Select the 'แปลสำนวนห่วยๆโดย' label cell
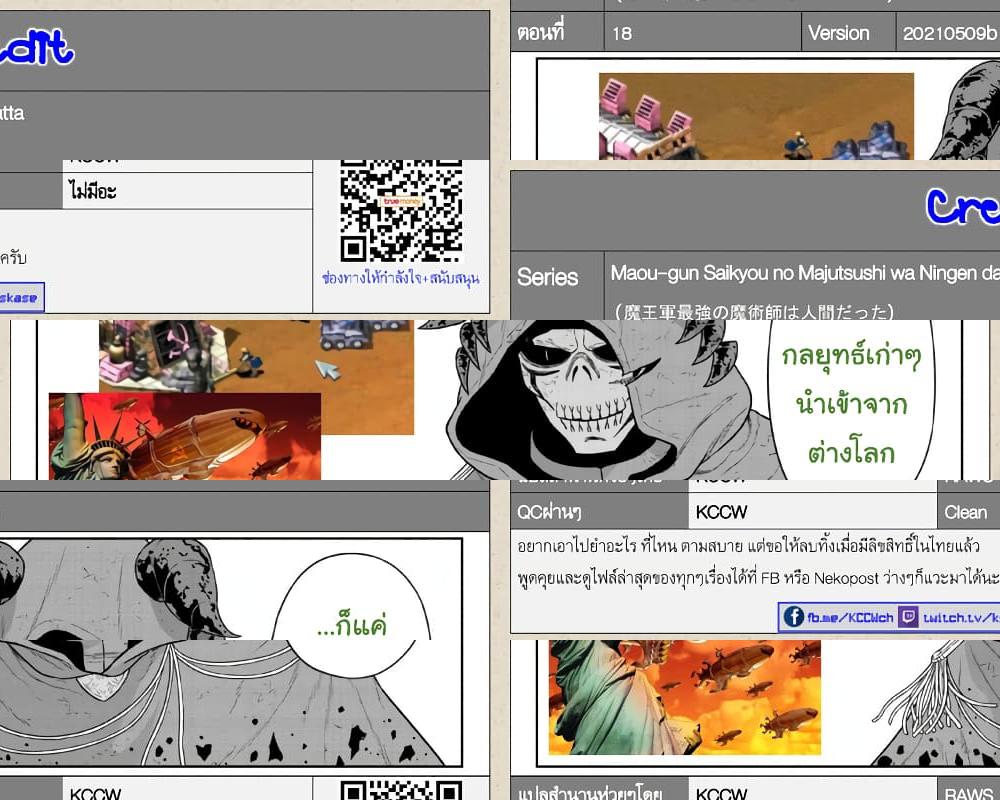The width and height of the screenshot is (1000, 800). pyautogui.click(x=599, y=790)
